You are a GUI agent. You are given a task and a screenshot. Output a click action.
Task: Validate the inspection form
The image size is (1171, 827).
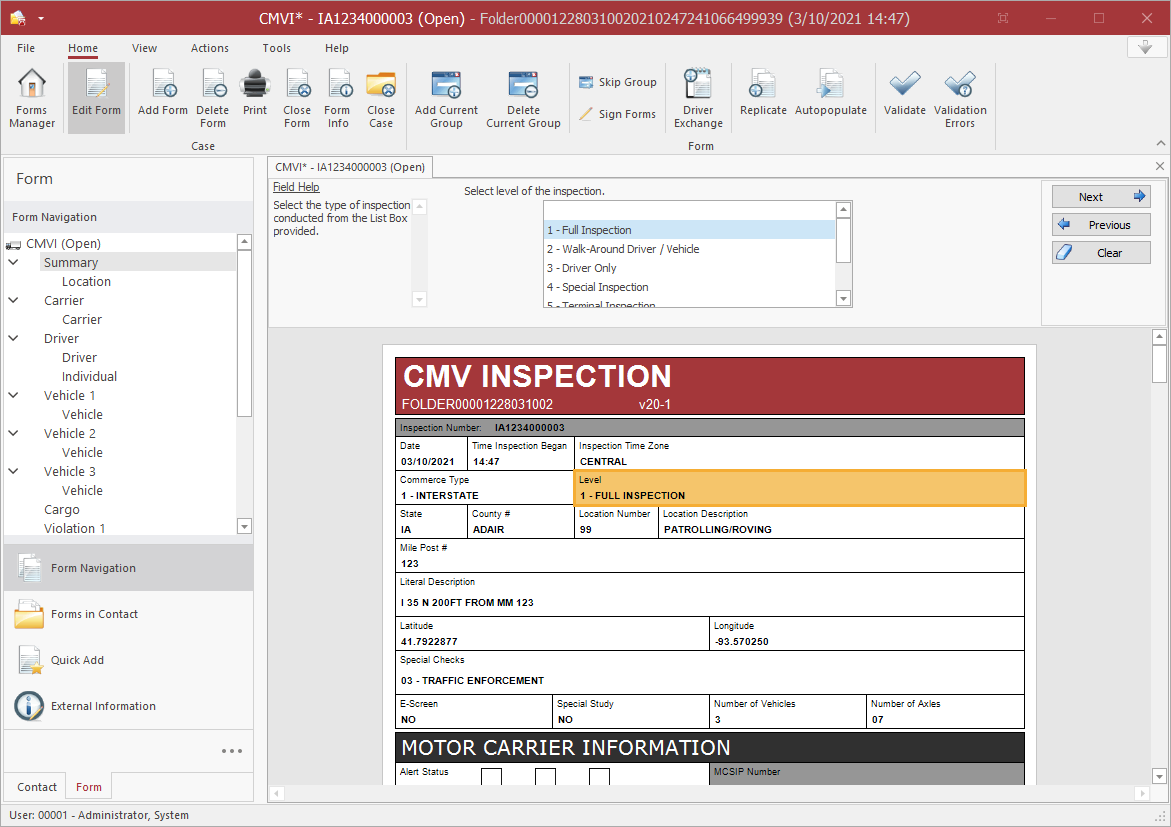point(904,92)
